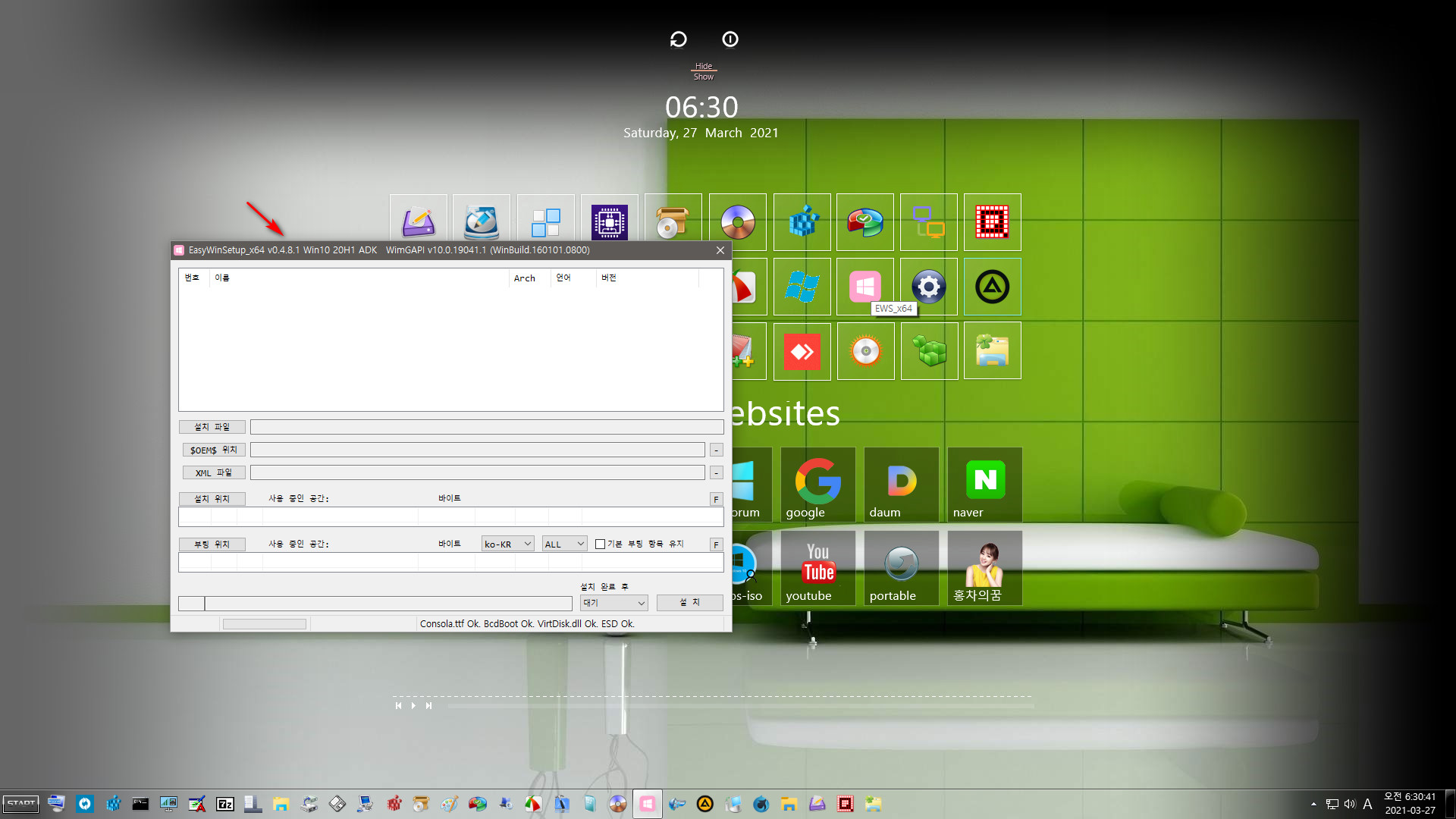The height and width of the screenshot is (819, 1456).
Task: Open the purple disk-with-pencil launcher tile
Action: click(418, 219)
